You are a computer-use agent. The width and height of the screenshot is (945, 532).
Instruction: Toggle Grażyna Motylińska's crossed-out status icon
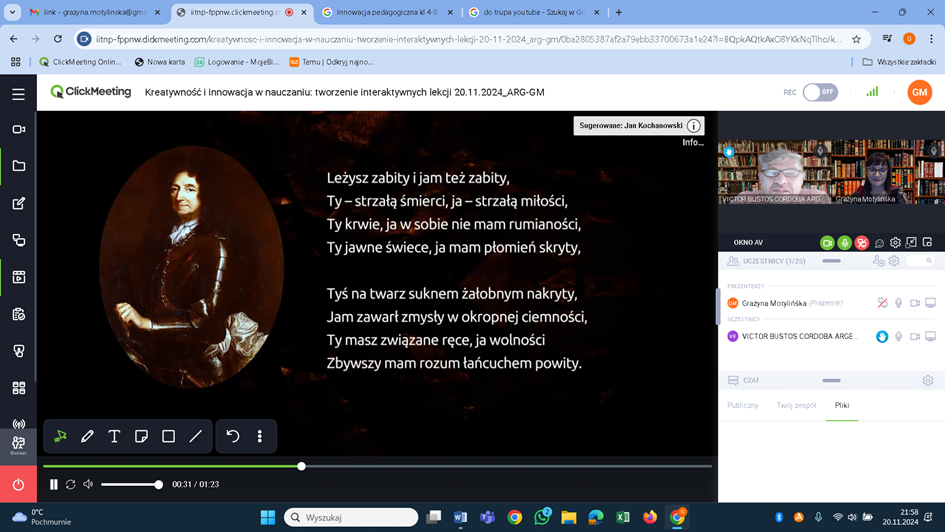(882, 303)
